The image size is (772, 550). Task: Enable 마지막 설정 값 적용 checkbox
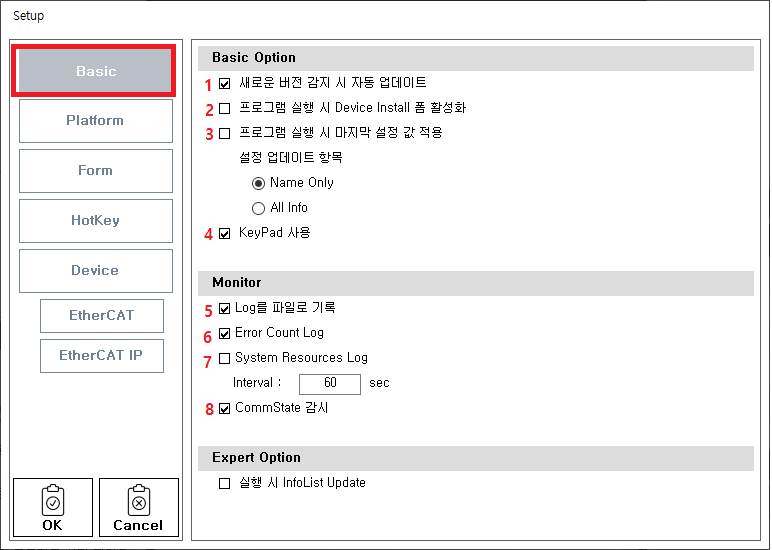pyautogui.click(x=224, y=133)
